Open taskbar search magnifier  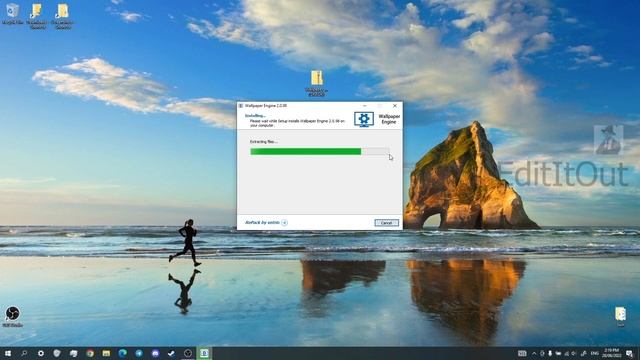coord(24,353)
